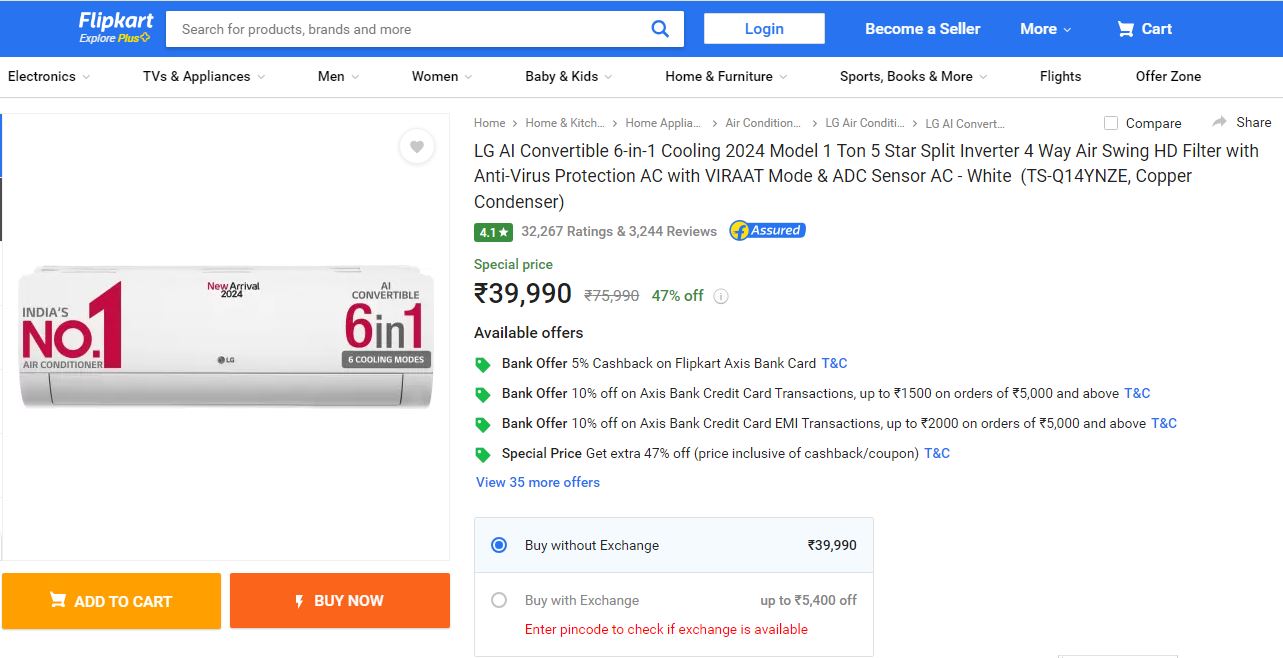Click the 4.1 star rating badge

coord(491,231)
